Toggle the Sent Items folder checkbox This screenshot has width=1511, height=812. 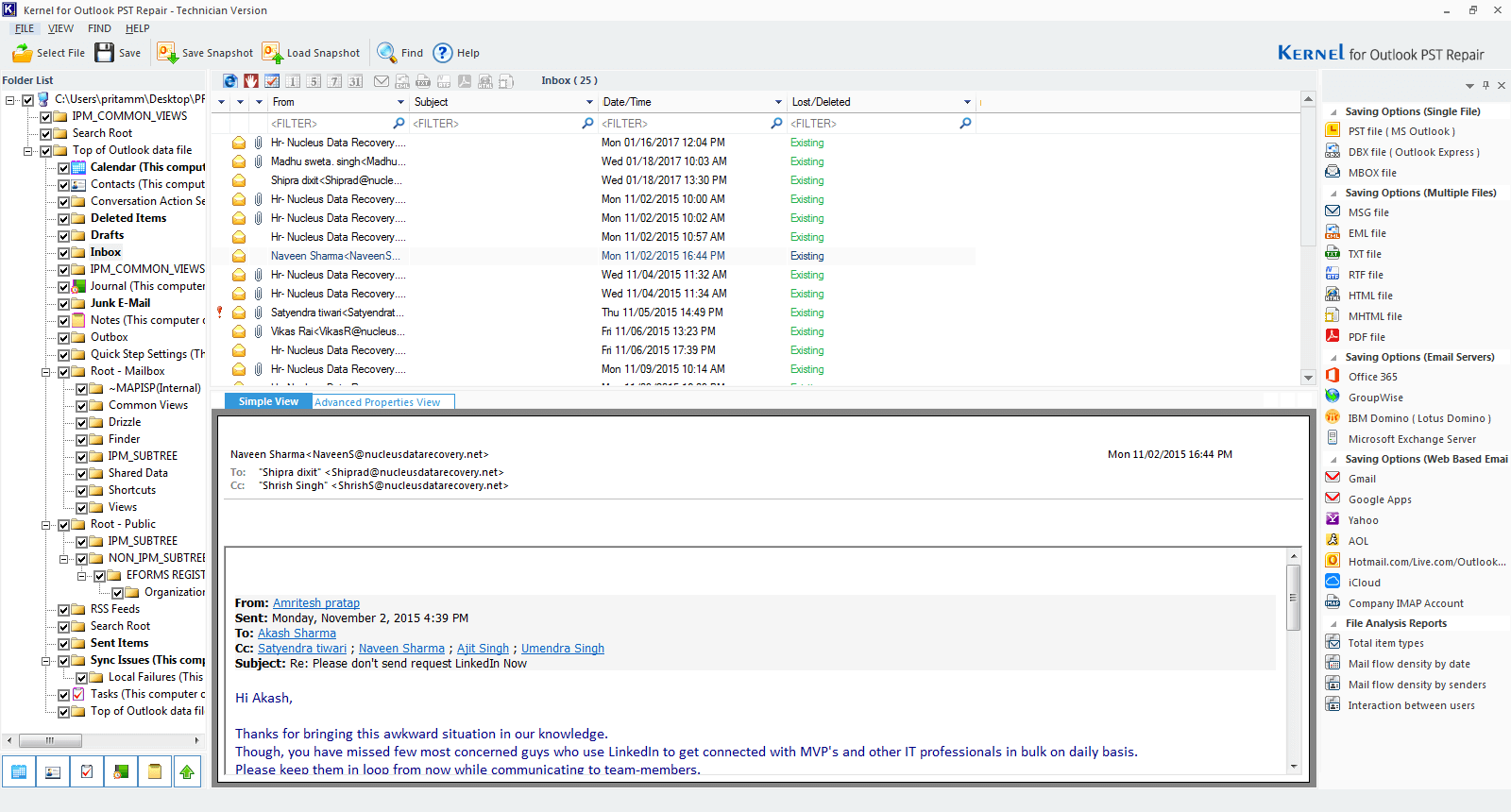click(x=63, y=644)
